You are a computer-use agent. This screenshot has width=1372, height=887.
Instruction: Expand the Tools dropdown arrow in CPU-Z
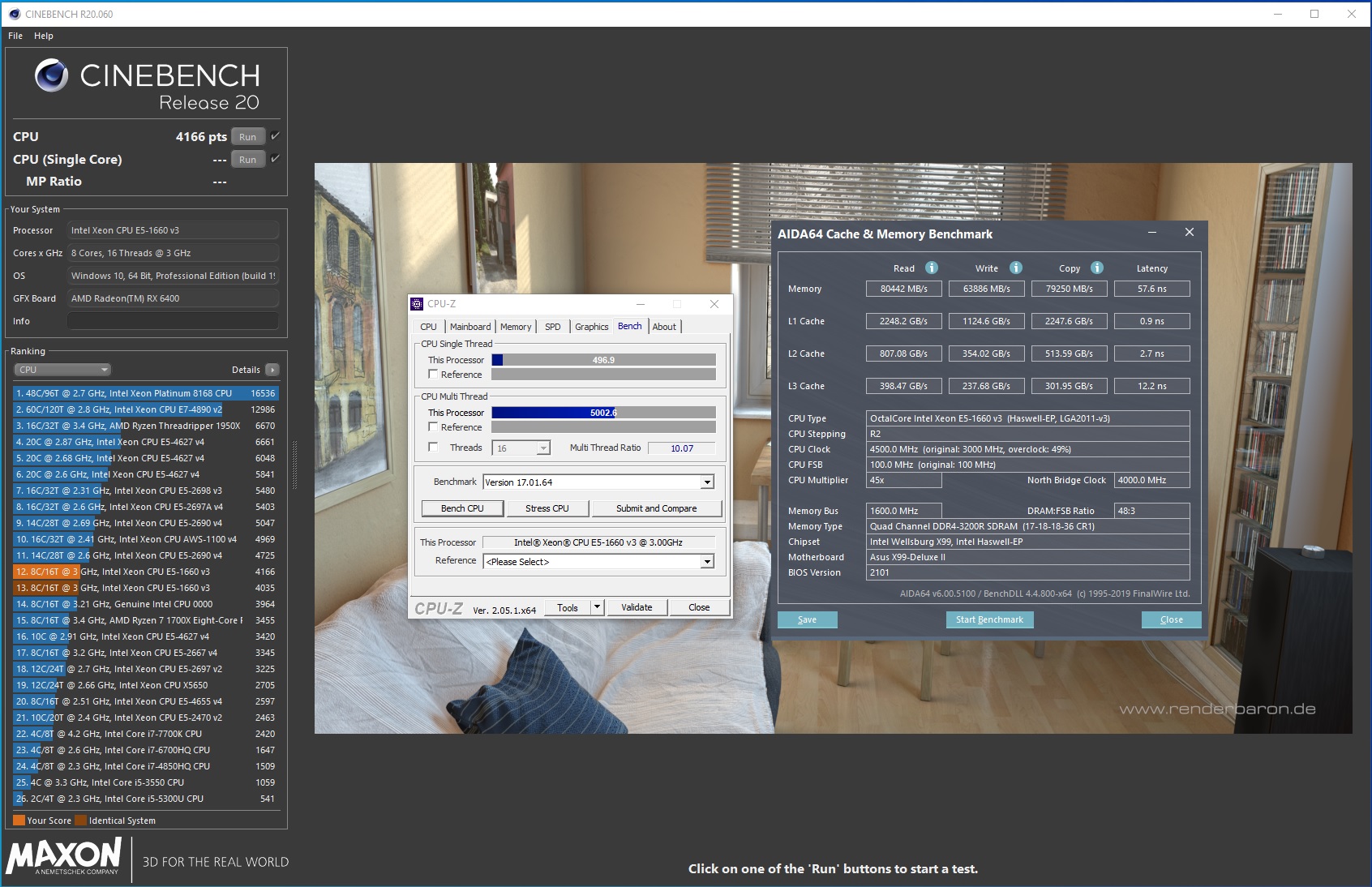598,607
